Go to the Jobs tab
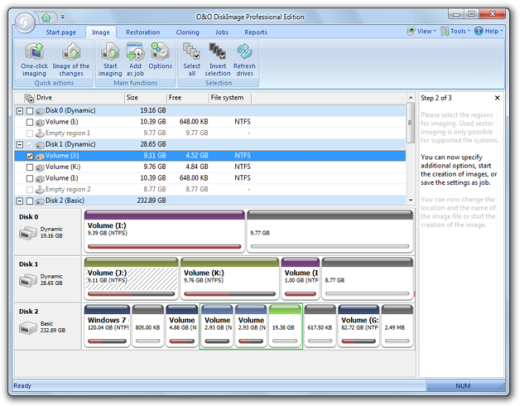Screen dimensions: 520x406 pyautogui.click(x=222, y=32)
